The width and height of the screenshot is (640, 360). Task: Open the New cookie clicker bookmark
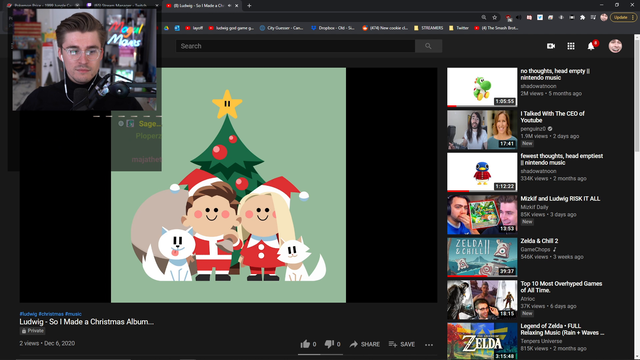tap(385, 28)
